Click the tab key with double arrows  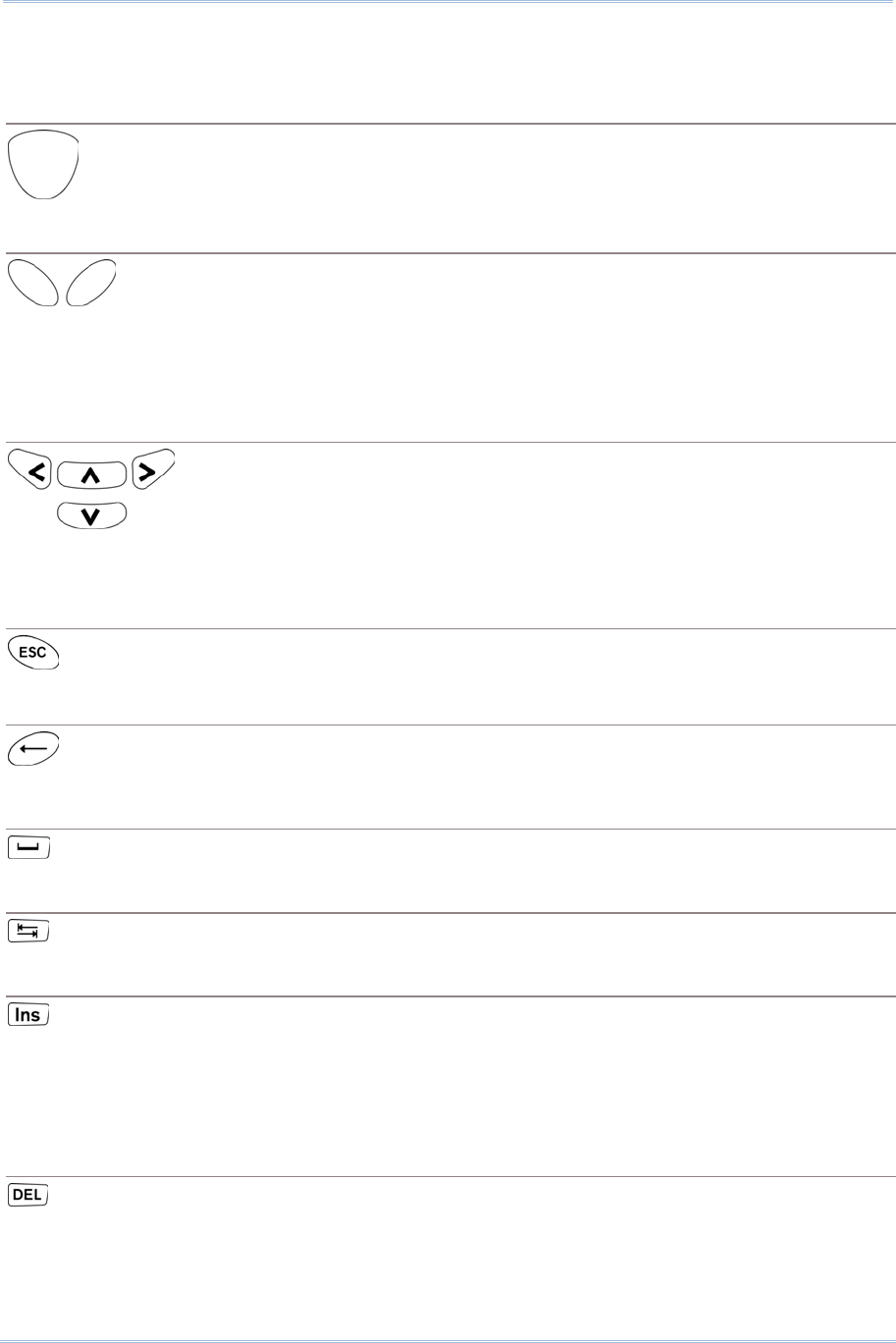[x=29, y=932]
